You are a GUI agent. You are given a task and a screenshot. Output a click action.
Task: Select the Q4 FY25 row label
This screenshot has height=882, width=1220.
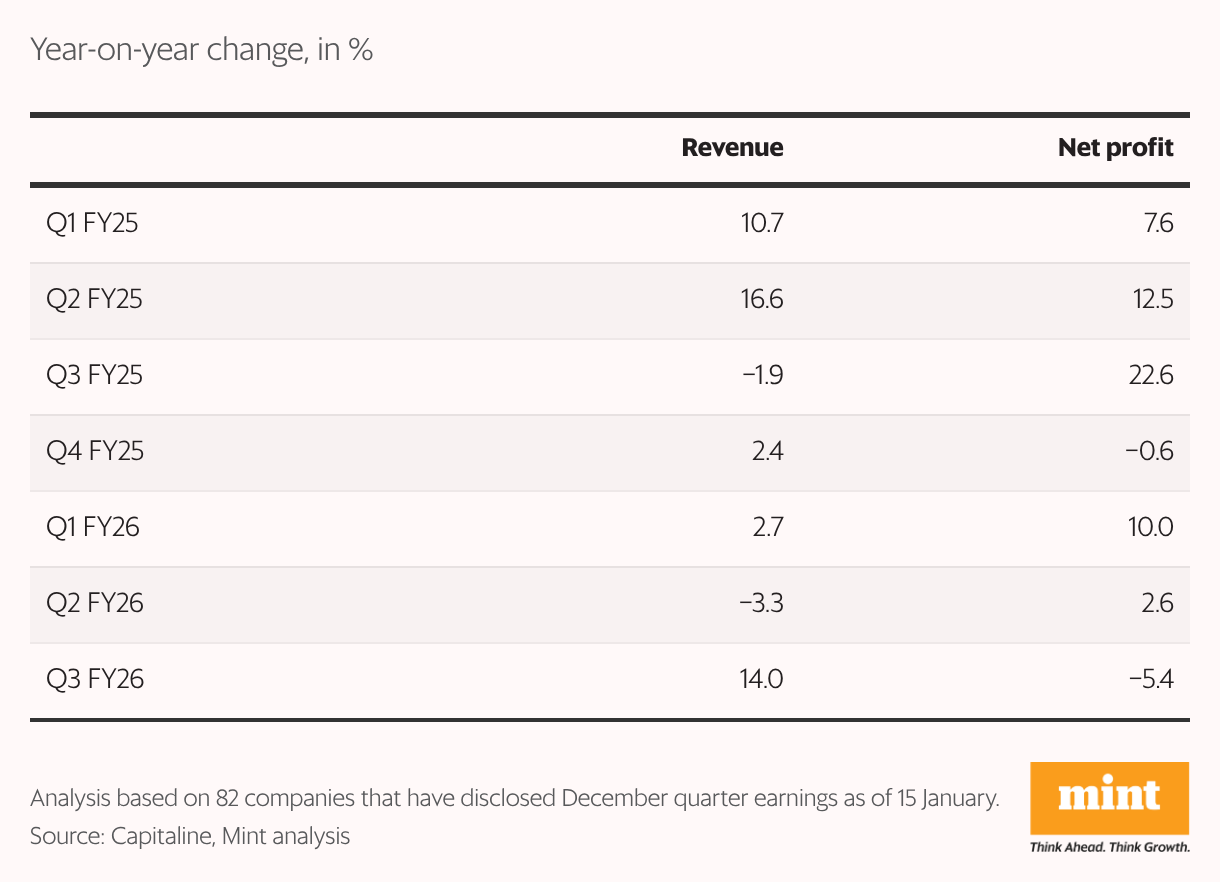coord(95,451)
